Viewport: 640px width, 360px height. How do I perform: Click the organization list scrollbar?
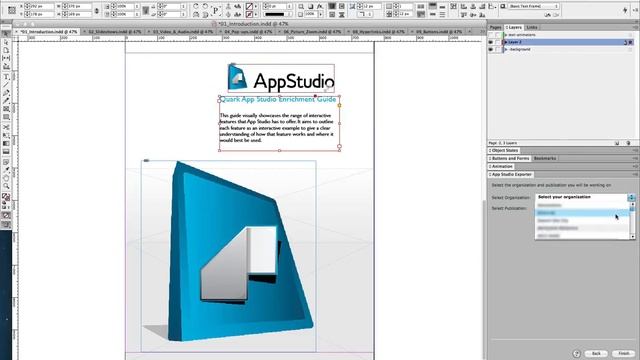[x=632, y=220]
